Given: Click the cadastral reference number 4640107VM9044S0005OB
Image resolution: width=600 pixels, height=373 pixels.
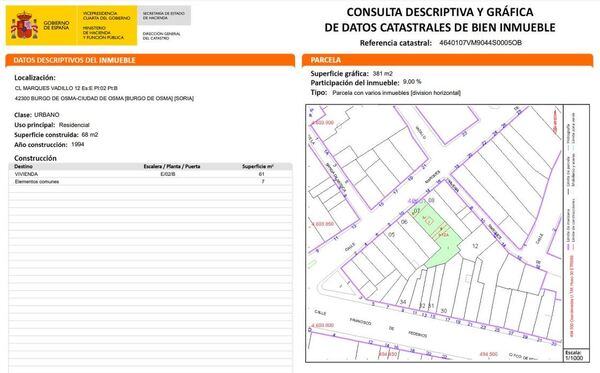Looking at the screenshot, I should 480,43.
